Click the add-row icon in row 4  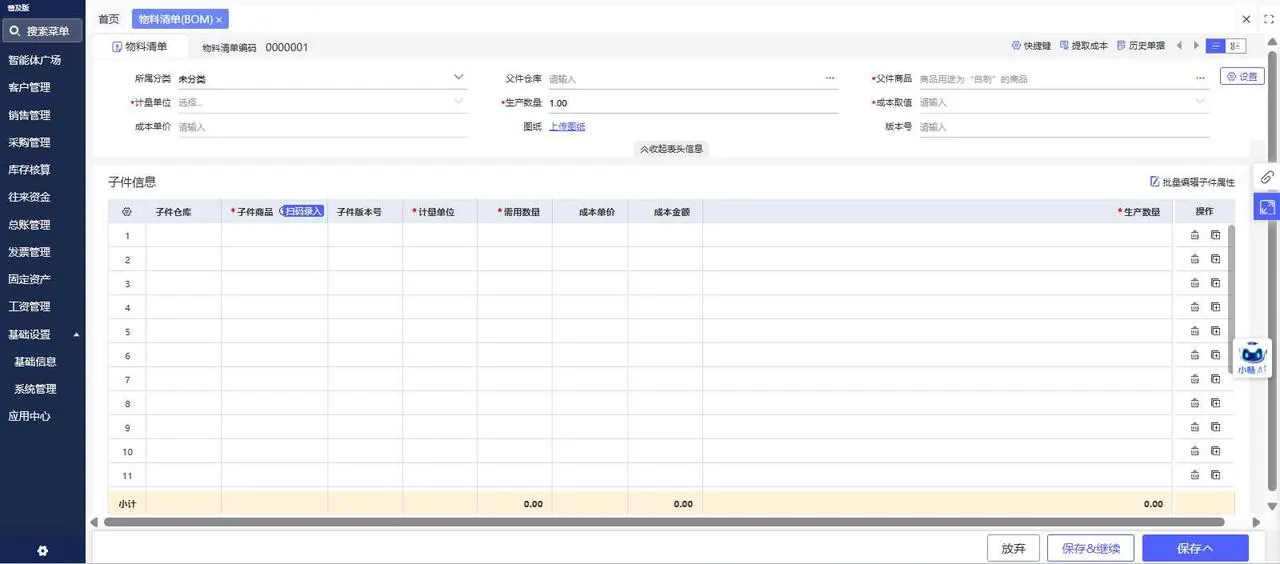[x=1216, y=307]
